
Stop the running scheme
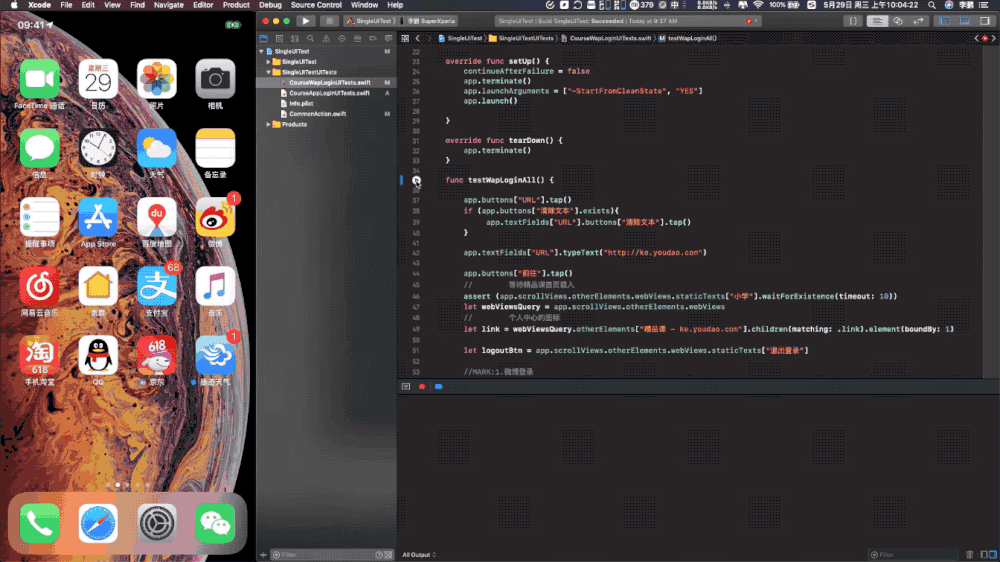329,21
